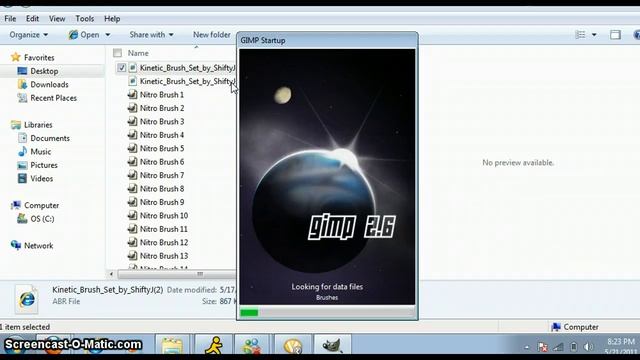Image resolution: width=640 pixels, height=360 pixels.
Task: Select the Nitro Brush 10 file name
Action: (x=164, y=216)
